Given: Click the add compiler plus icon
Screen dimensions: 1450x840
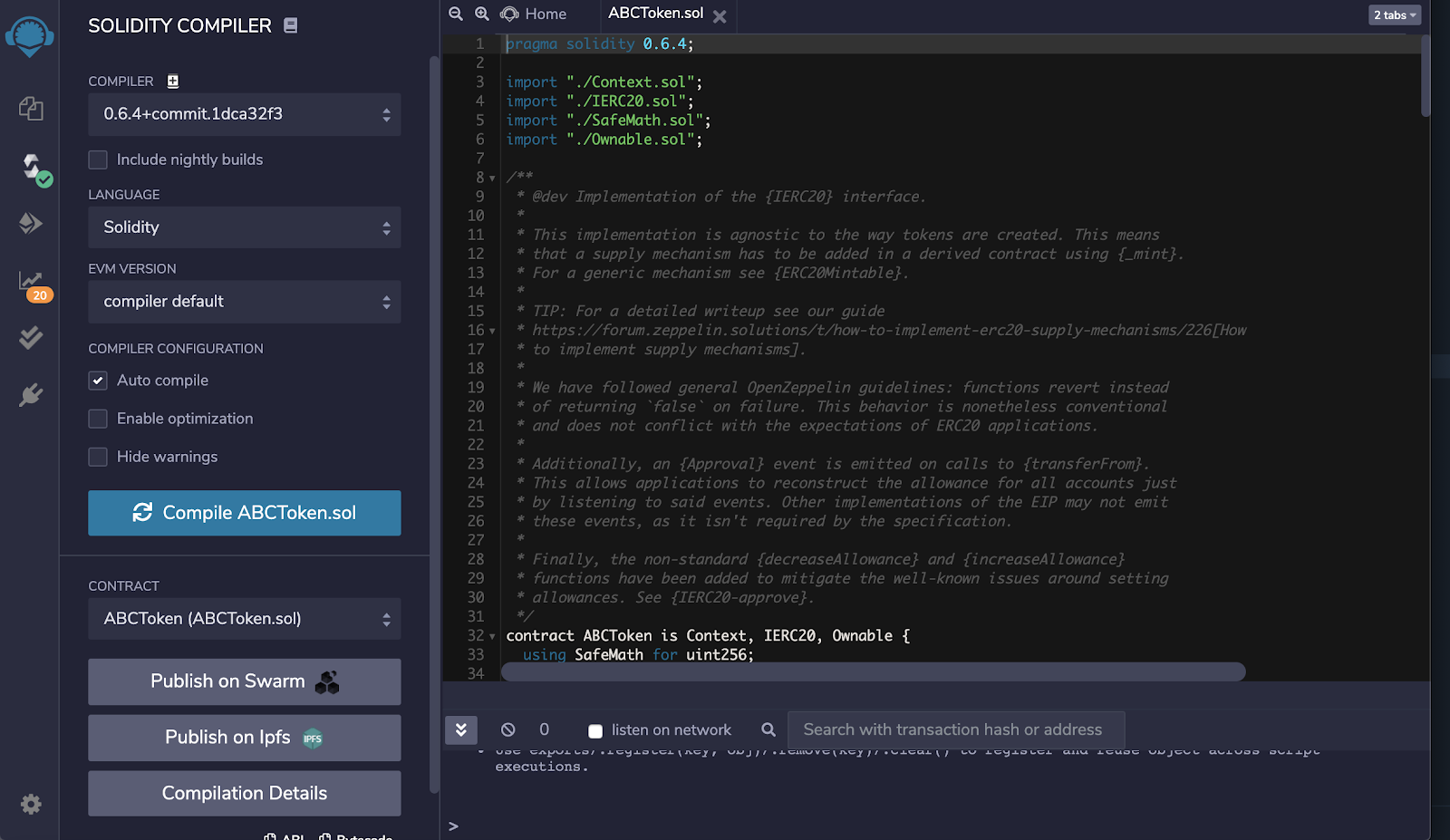Looking at the screenshot, I should click(173, 82).
